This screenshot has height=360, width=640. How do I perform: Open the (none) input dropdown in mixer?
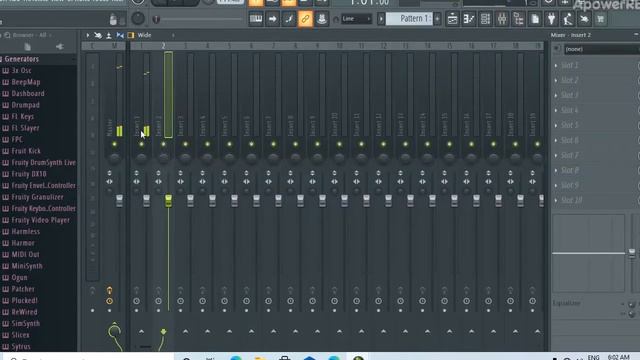click(x=602, y=49)
